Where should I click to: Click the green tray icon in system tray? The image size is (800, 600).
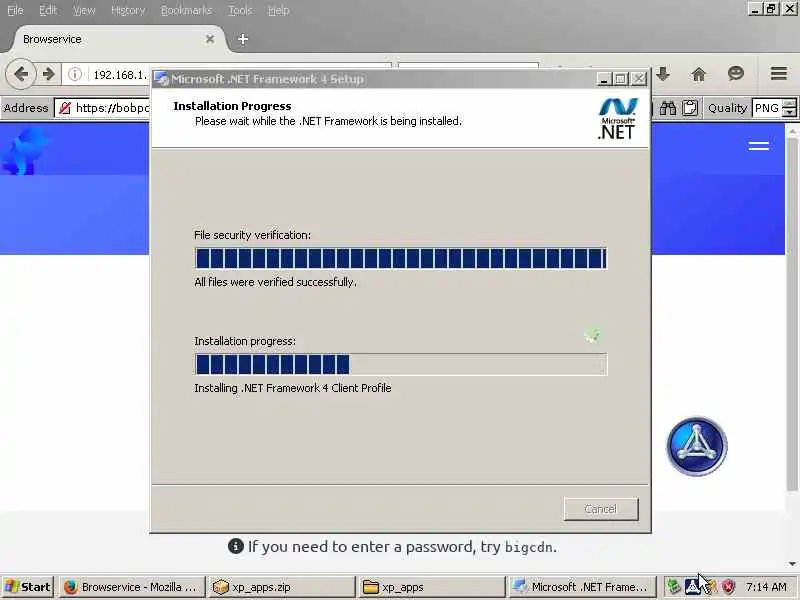[x=673, y=587]
